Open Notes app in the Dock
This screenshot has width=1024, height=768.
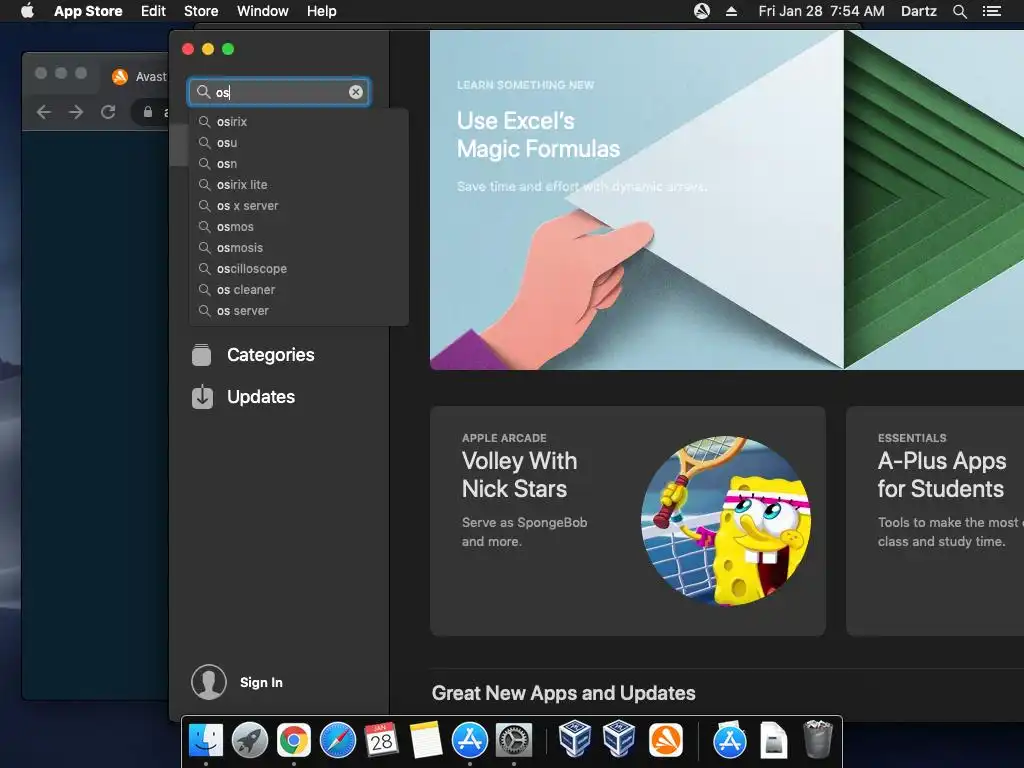coord(426,740)
